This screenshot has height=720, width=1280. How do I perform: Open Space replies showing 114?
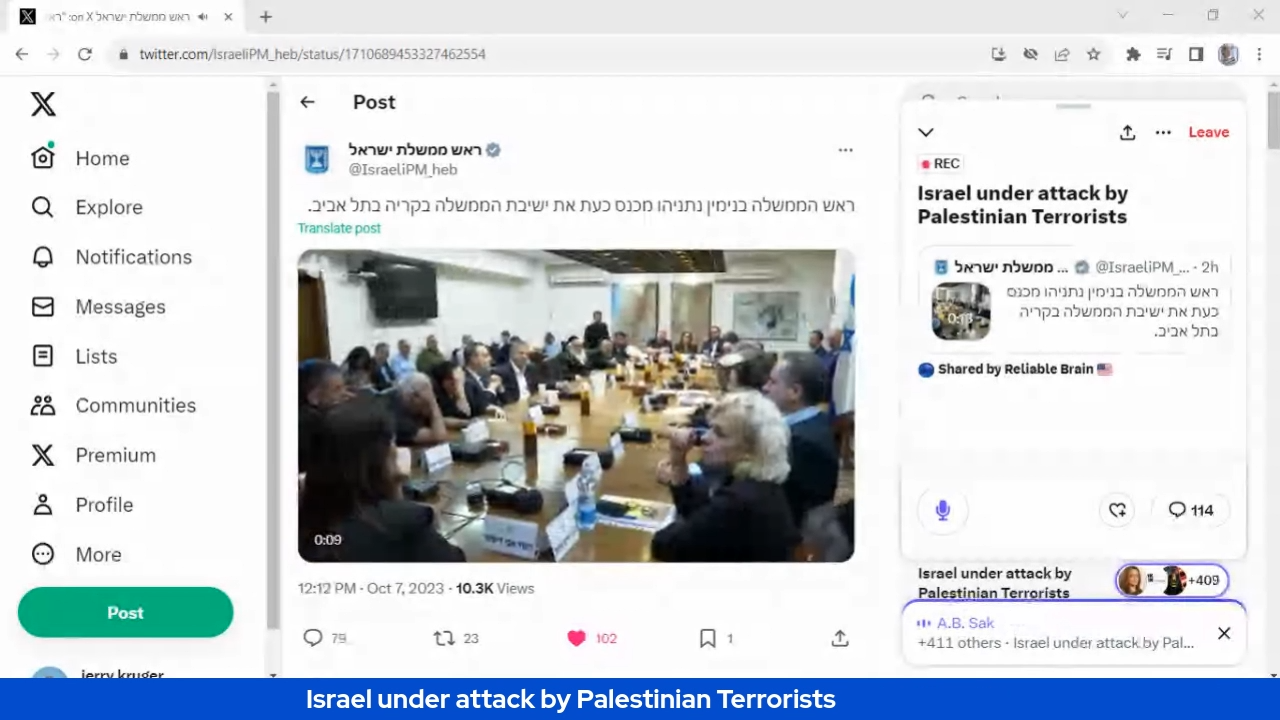click(1190, 510)
